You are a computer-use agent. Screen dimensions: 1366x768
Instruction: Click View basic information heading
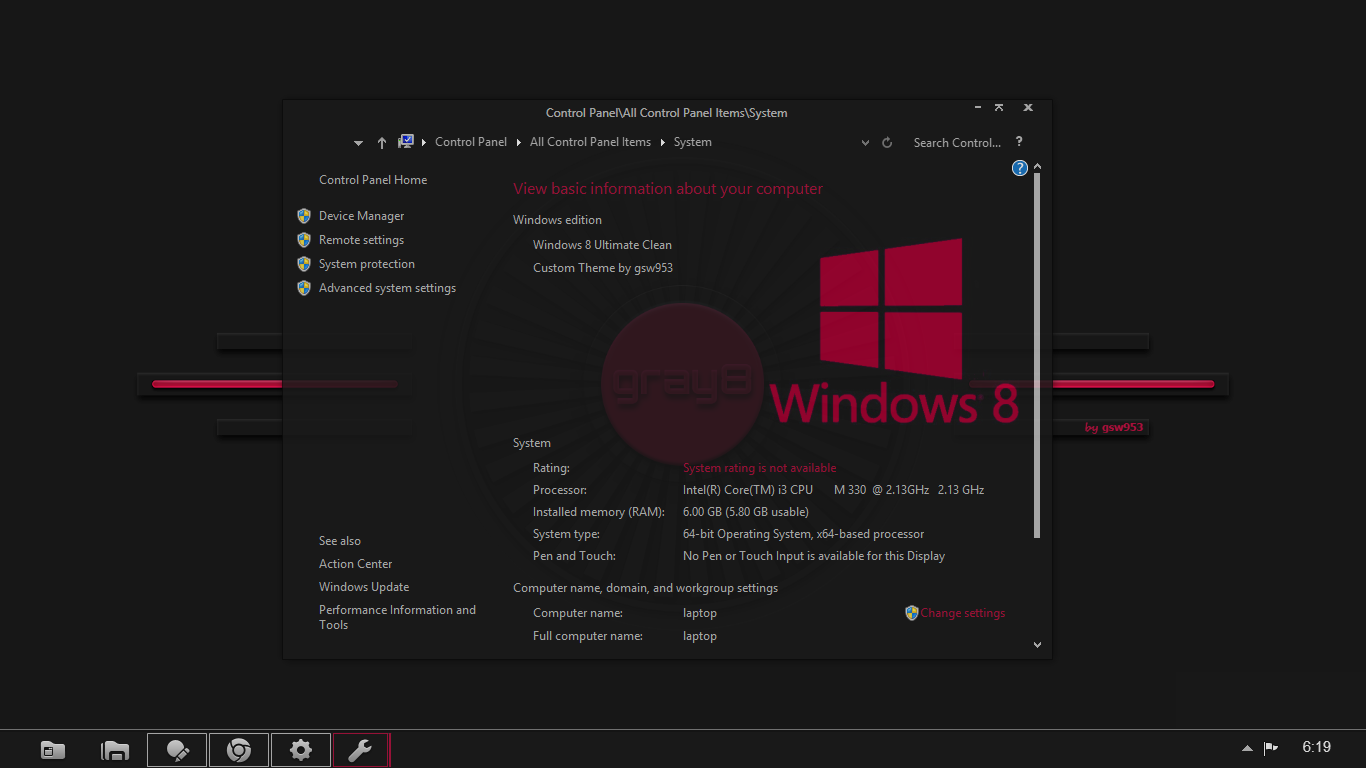(668, 189)
